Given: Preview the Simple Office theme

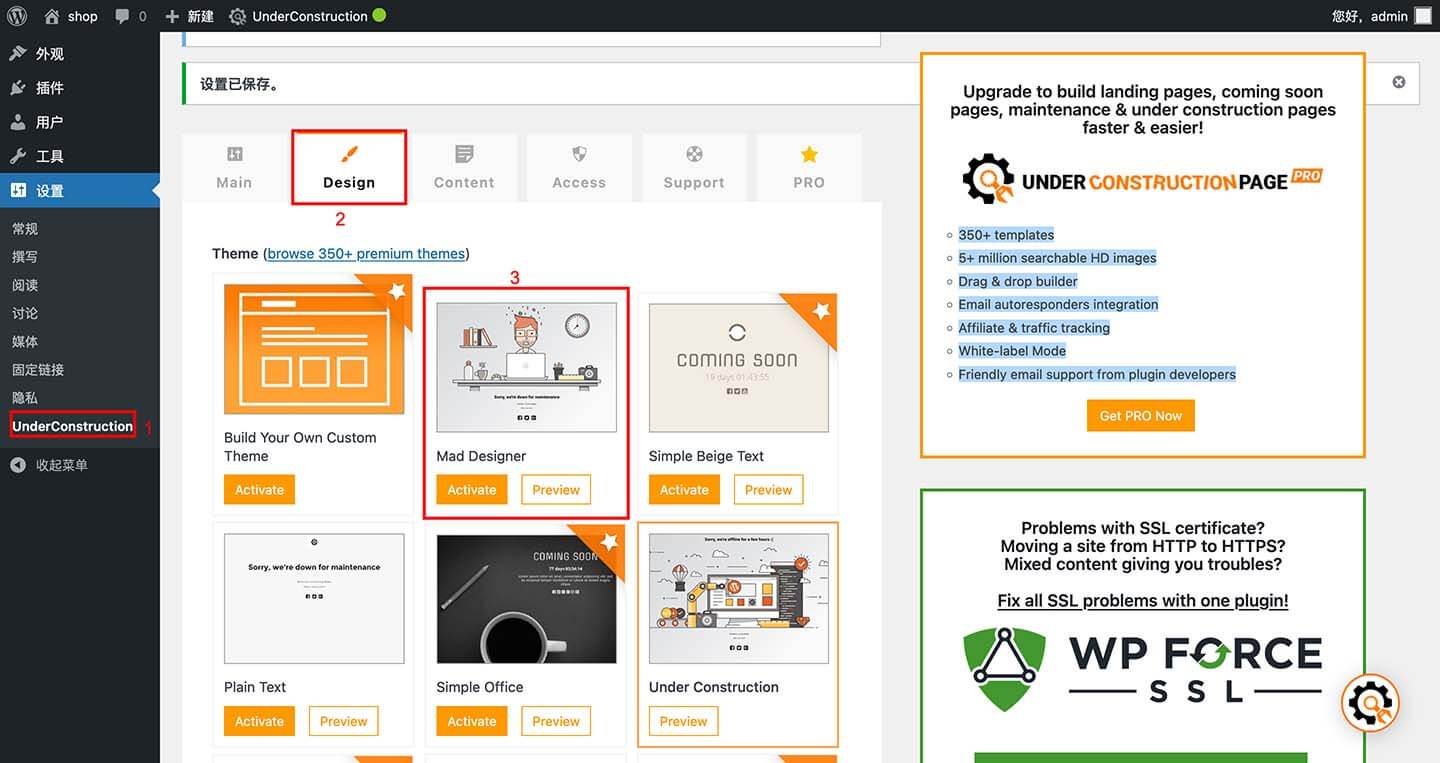Looking at the screenshot, I should coord(556,721).
